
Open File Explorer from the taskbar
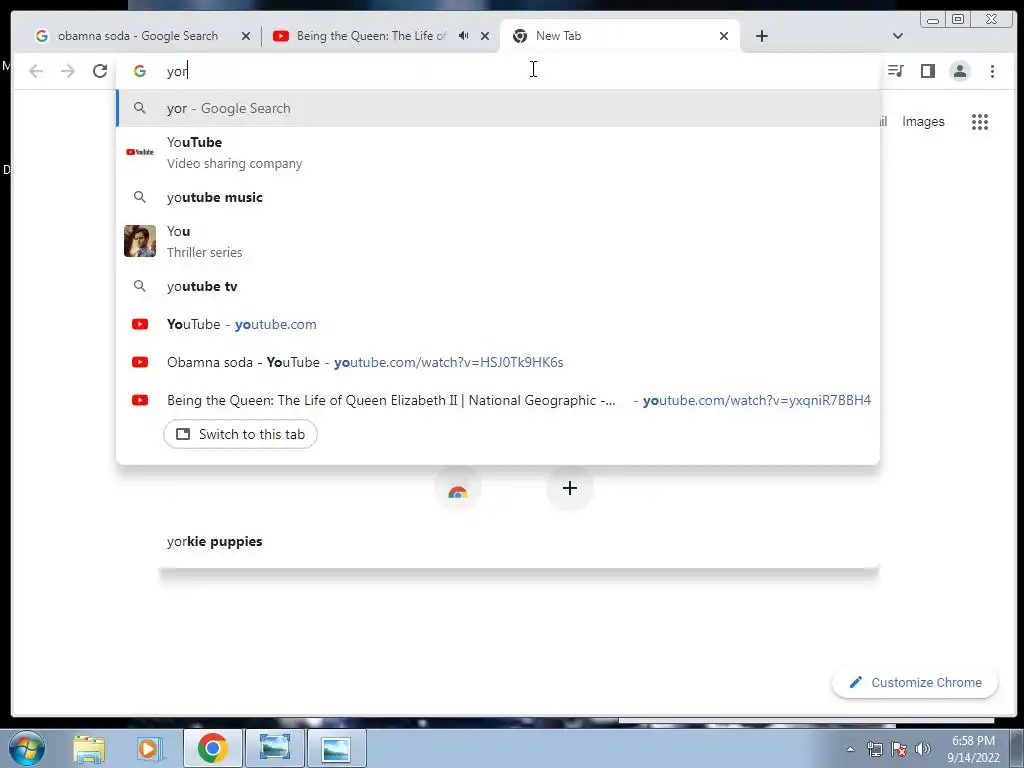click(89, 748)
